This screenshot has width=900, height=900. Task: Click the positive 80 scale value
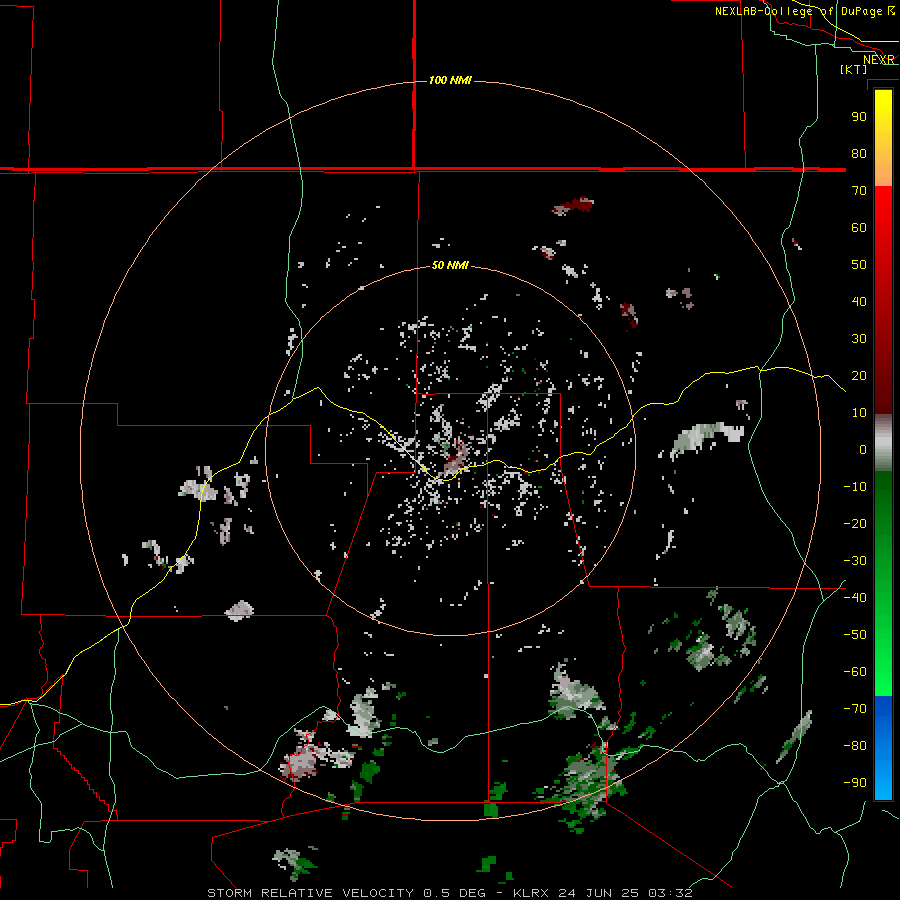tap(859, 154)
